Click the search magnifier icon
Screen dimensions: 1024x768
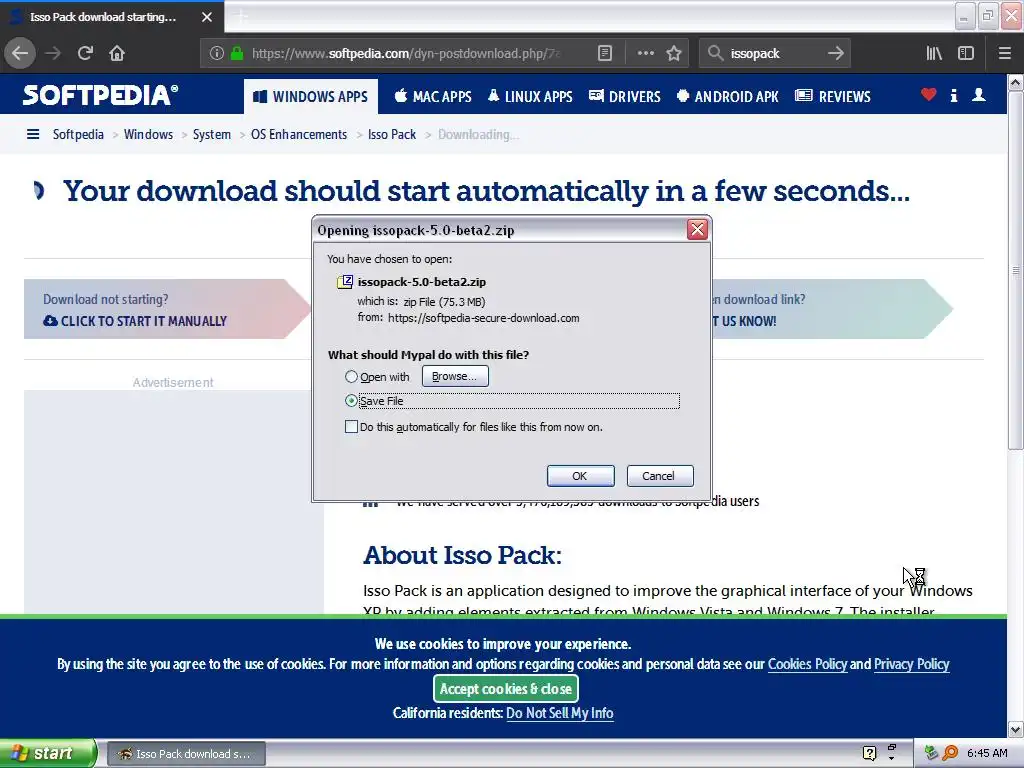716,54
